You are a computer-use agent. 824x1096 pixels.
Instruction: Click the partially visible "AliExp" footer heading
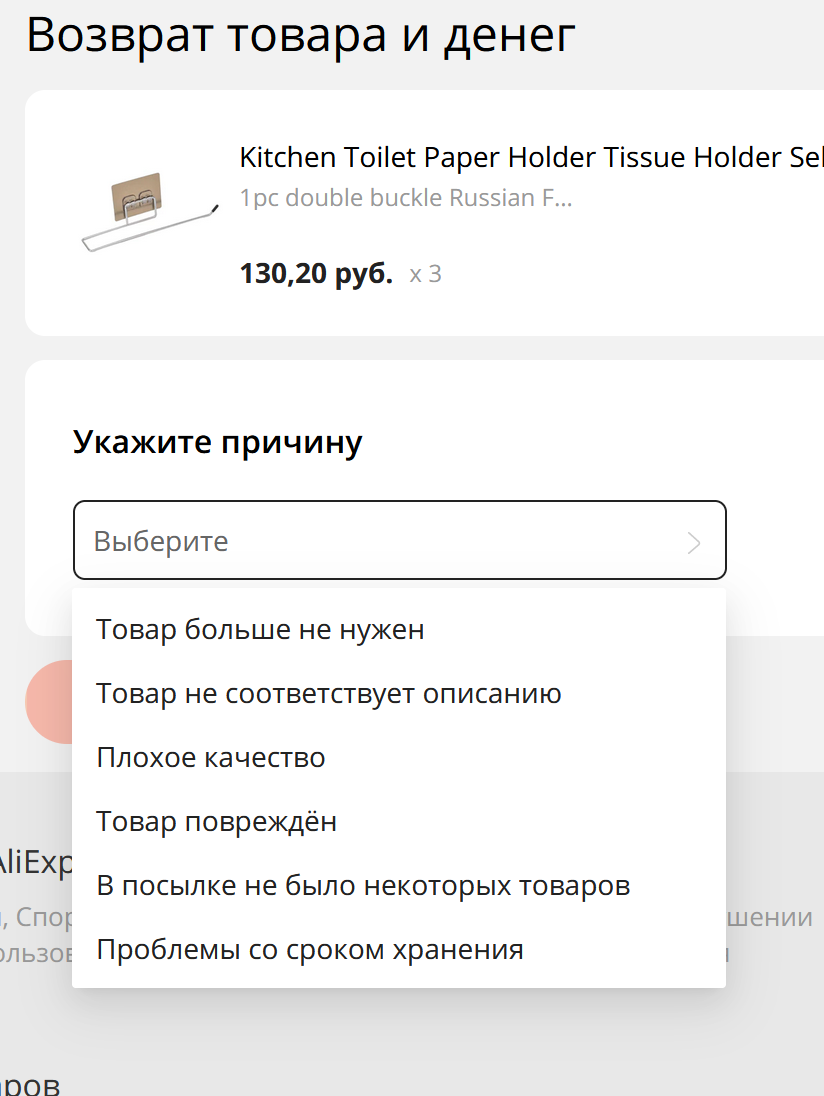[36, 863]
